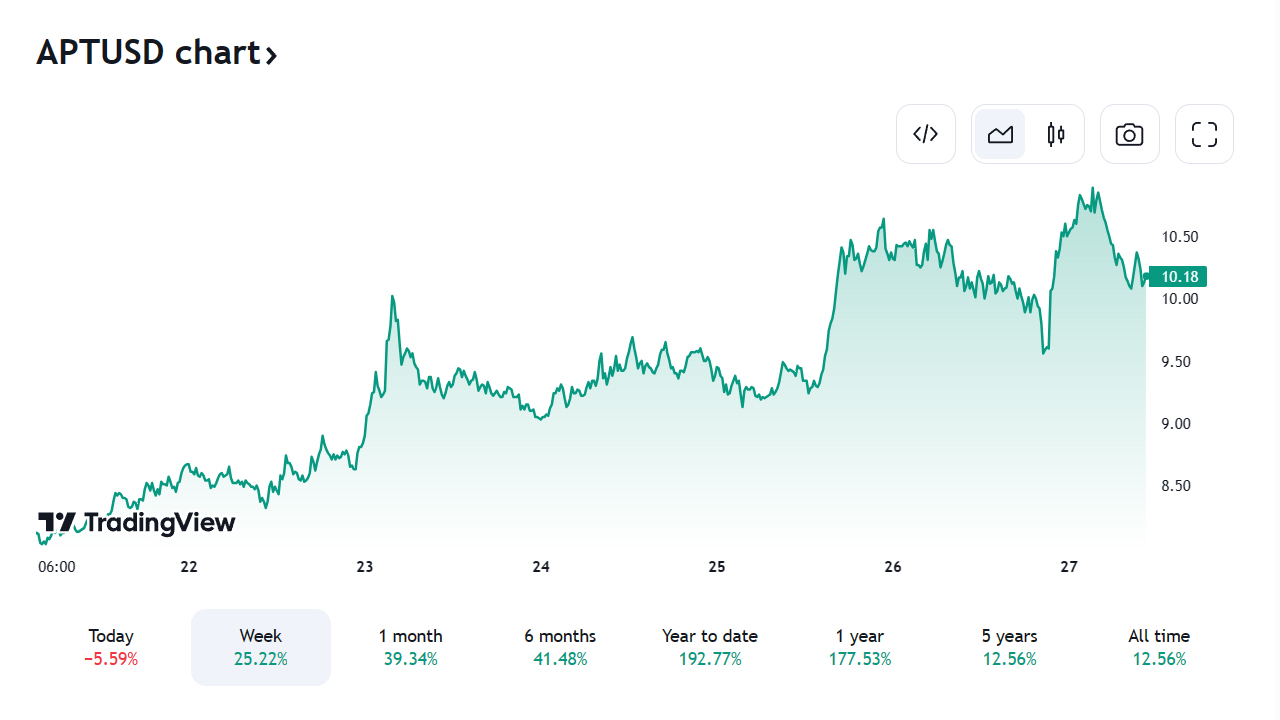This screenshot has height=720, width=1280.
Task: Select the 1 month range
Action: click(411, 647)
